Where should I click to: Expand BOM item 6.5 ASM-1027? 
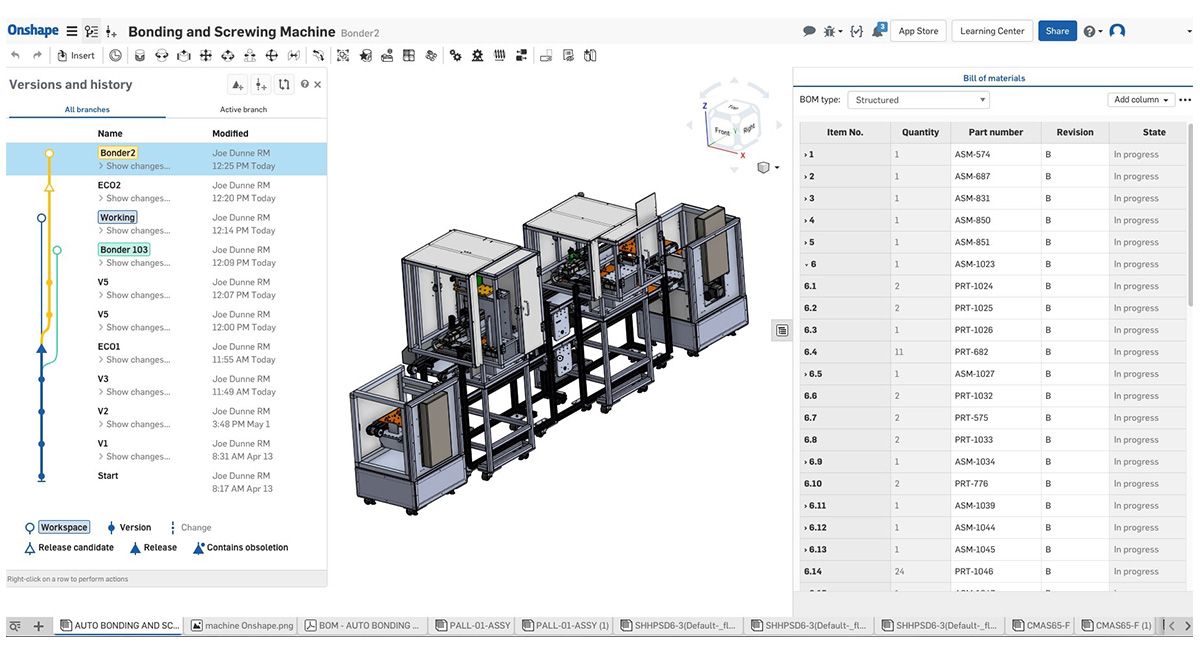806,374
